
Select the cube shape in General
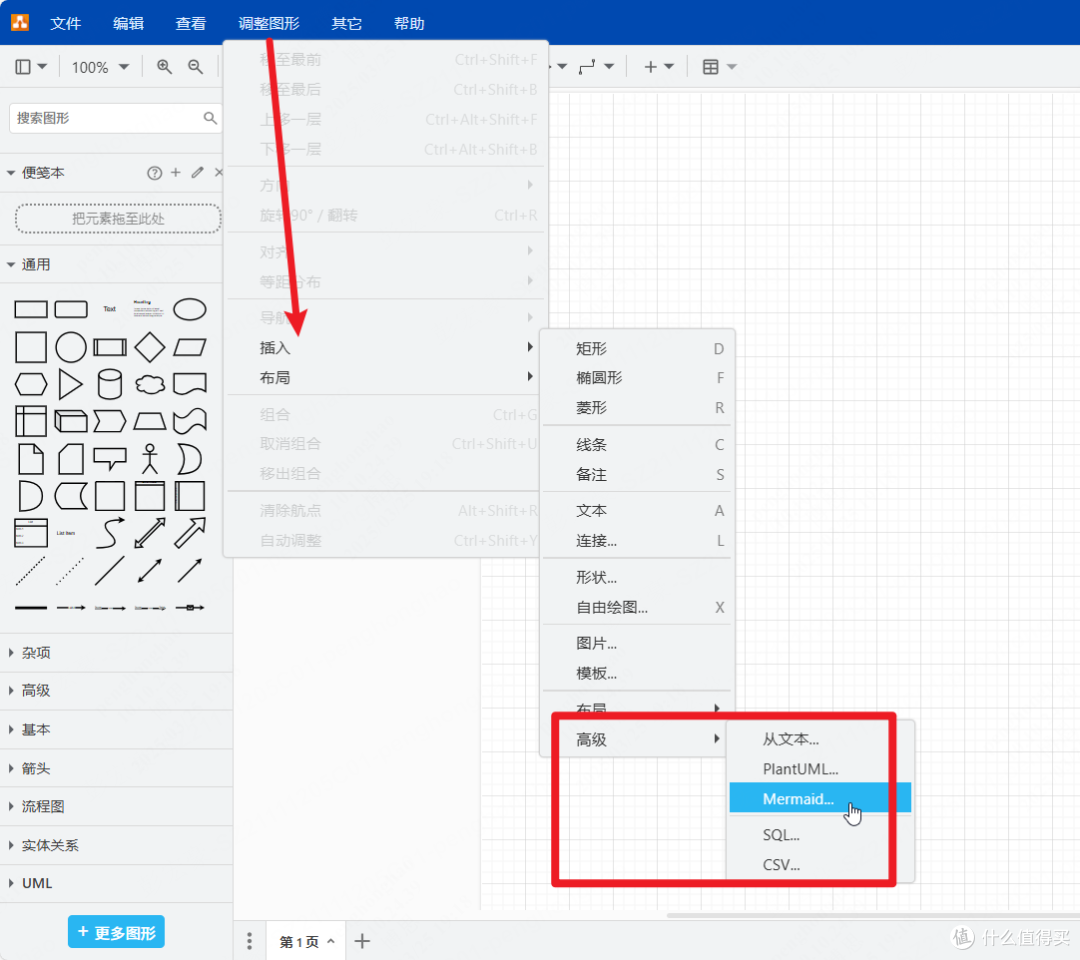coord(70,421)
